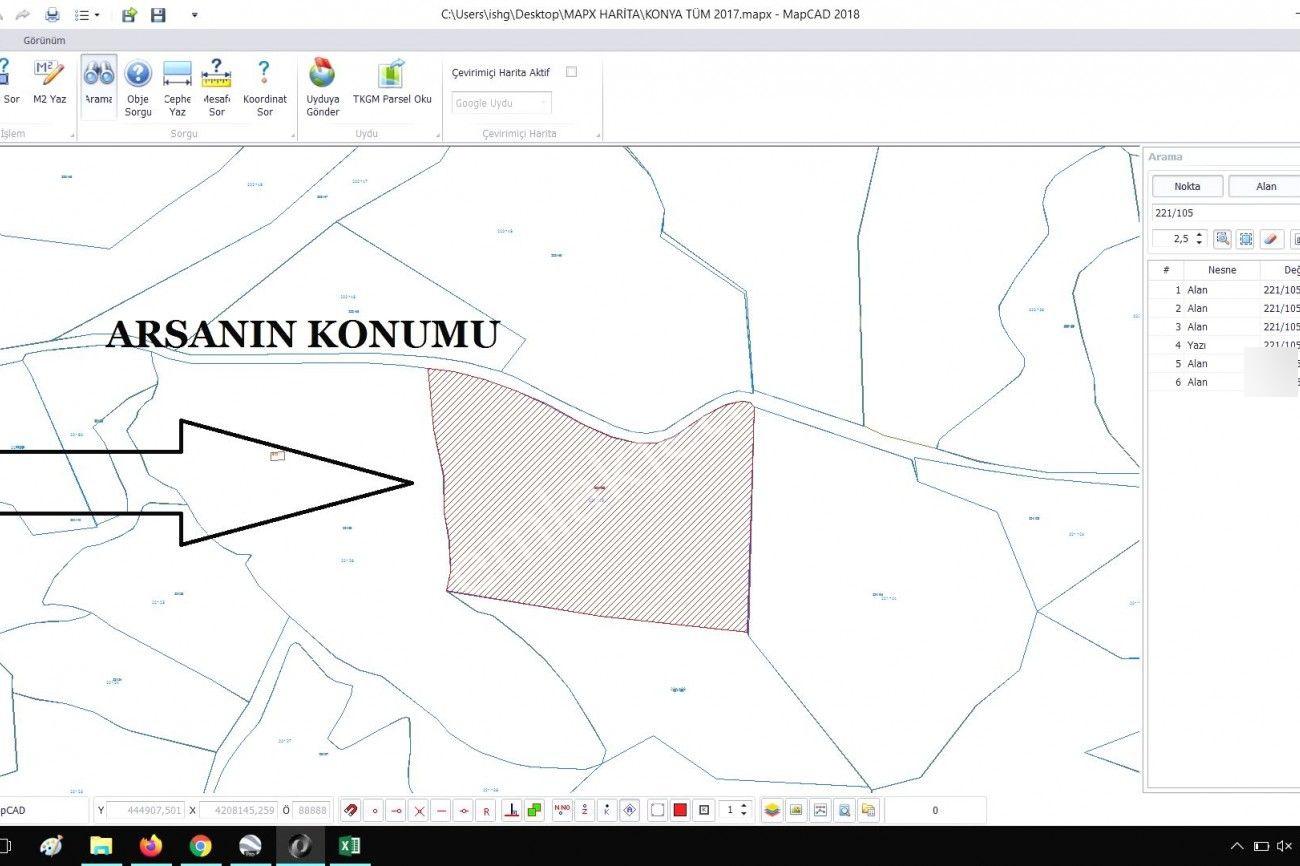Click the eraser icon in Arama panel
The width and height of the screenshot is (1300, 866).
(1271, 239)
